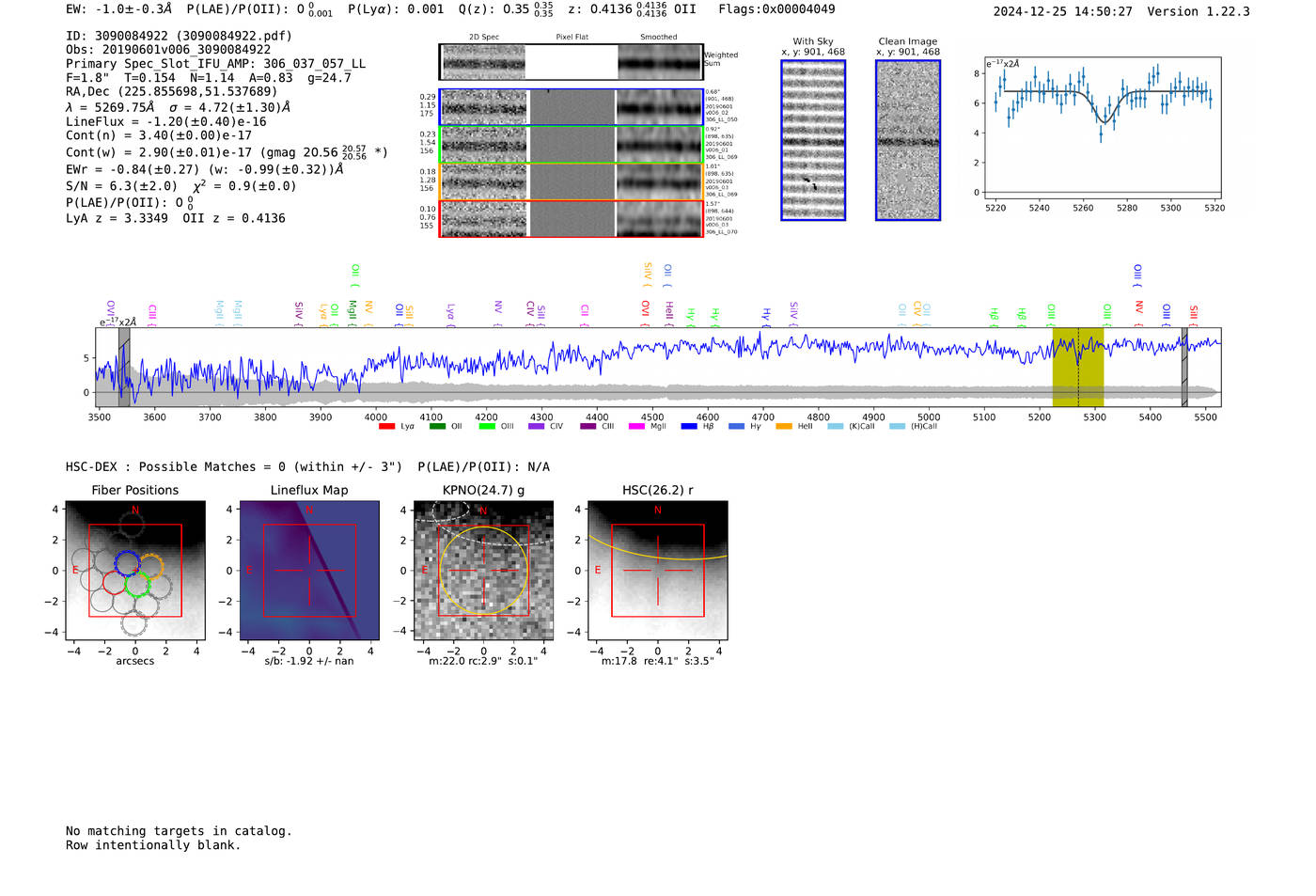
Task: Select the 'EWr = -0.84(±0.27)' line
Action: pyautogui.click(x=204, y=169)
